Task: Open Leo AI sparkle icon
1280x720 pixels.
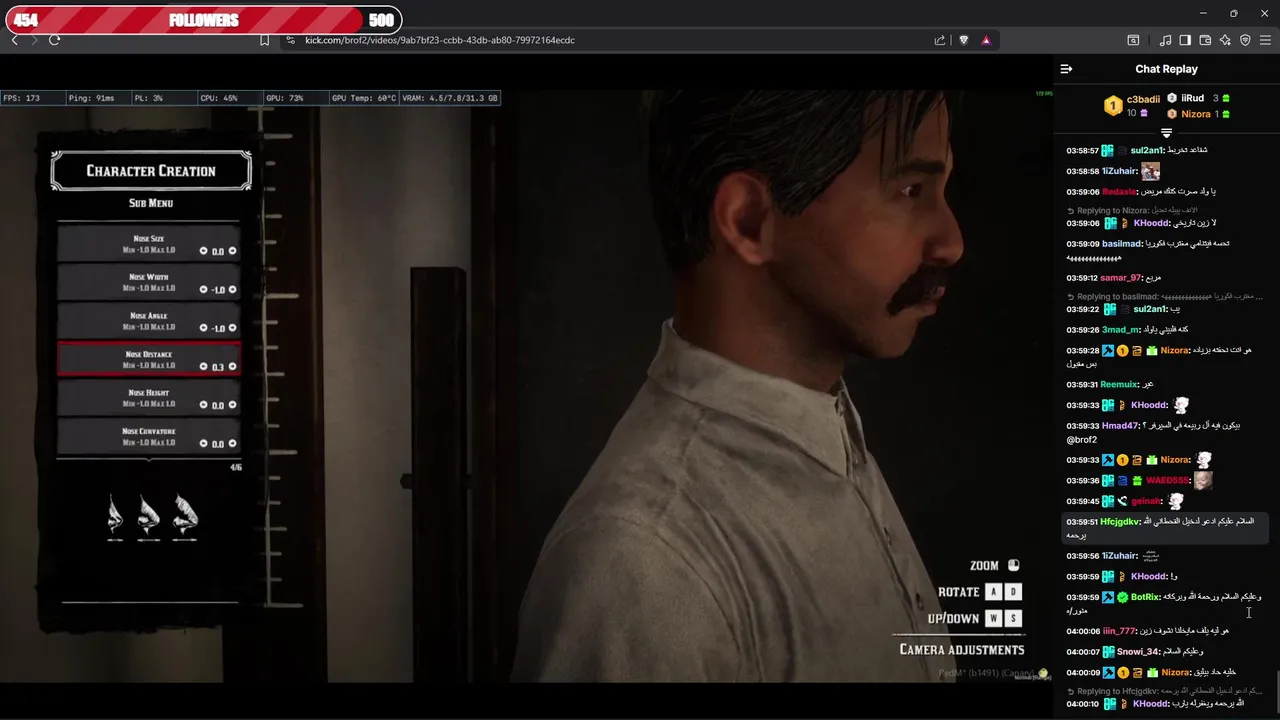Action: tap(1225, 40)
